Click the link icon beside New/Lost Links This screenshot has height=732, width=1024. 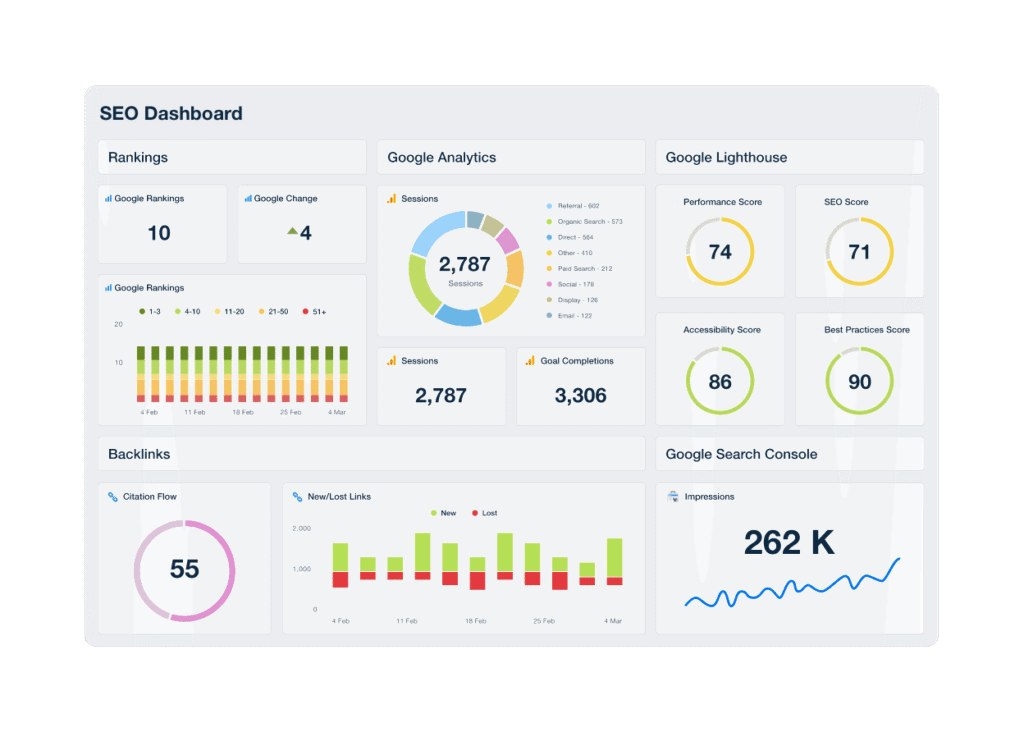coord(297,497)
